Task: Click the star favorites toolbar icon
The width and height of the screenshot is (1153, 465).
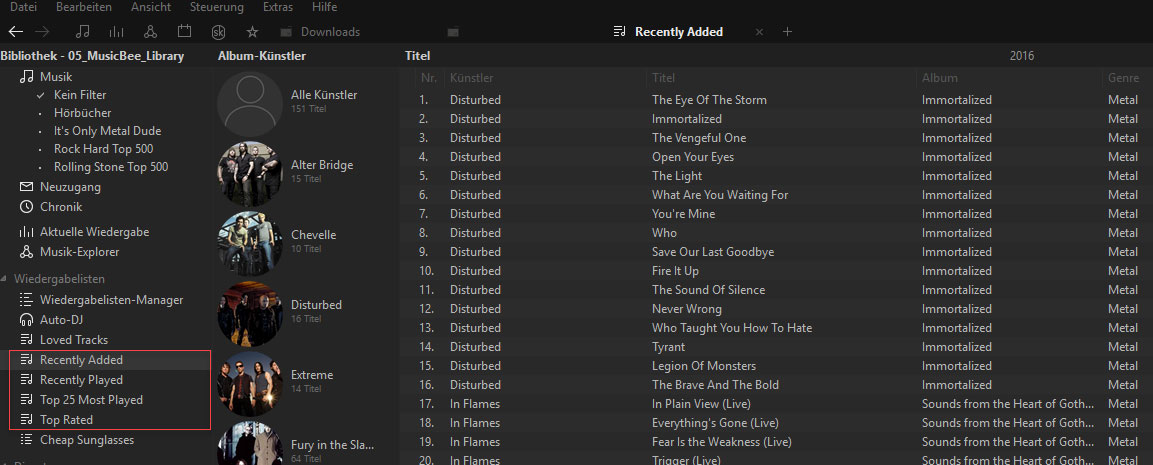Action: pyautogui.click(x=252, y=32)
